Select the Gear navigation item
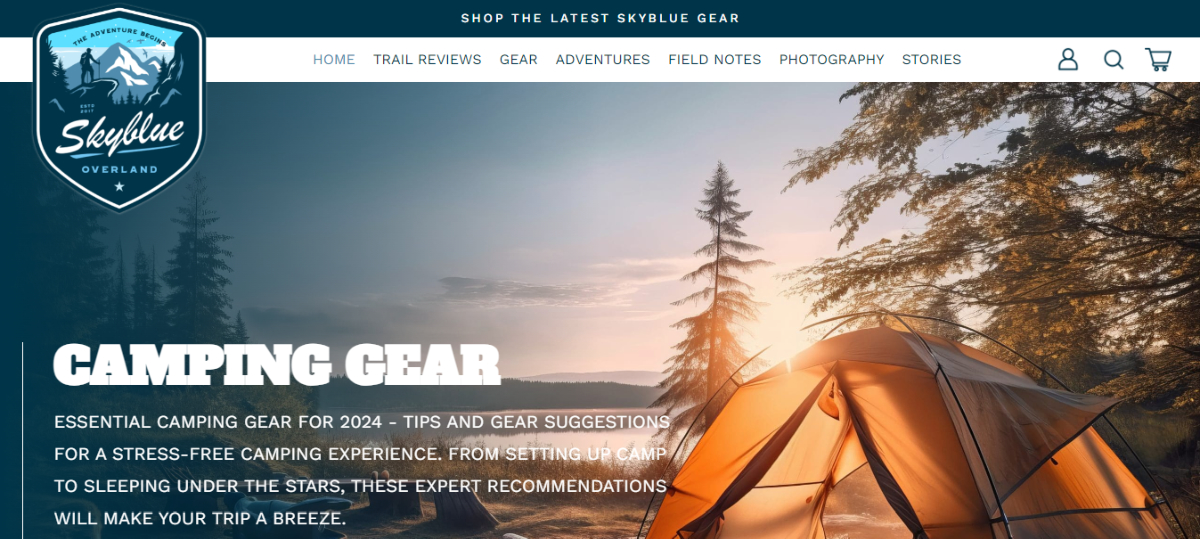 pyautogui.click(x=518, y=59)
